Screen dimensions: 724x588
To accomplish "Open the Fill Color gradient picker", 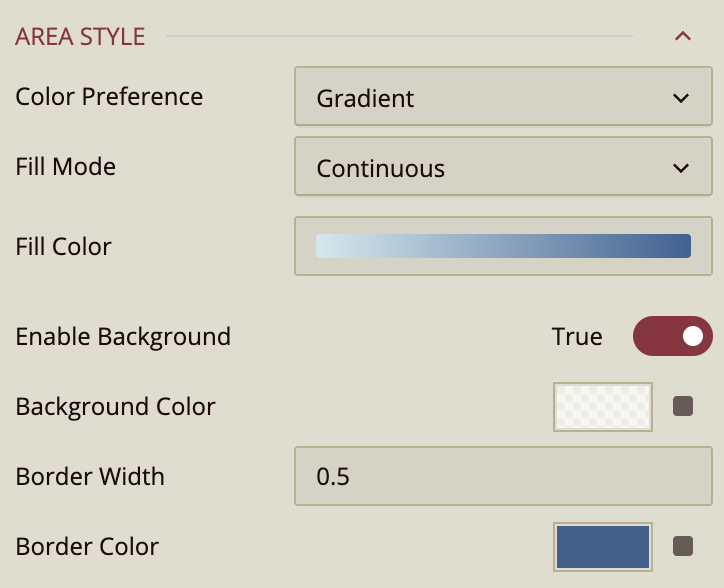I will (x=503, y=246).
